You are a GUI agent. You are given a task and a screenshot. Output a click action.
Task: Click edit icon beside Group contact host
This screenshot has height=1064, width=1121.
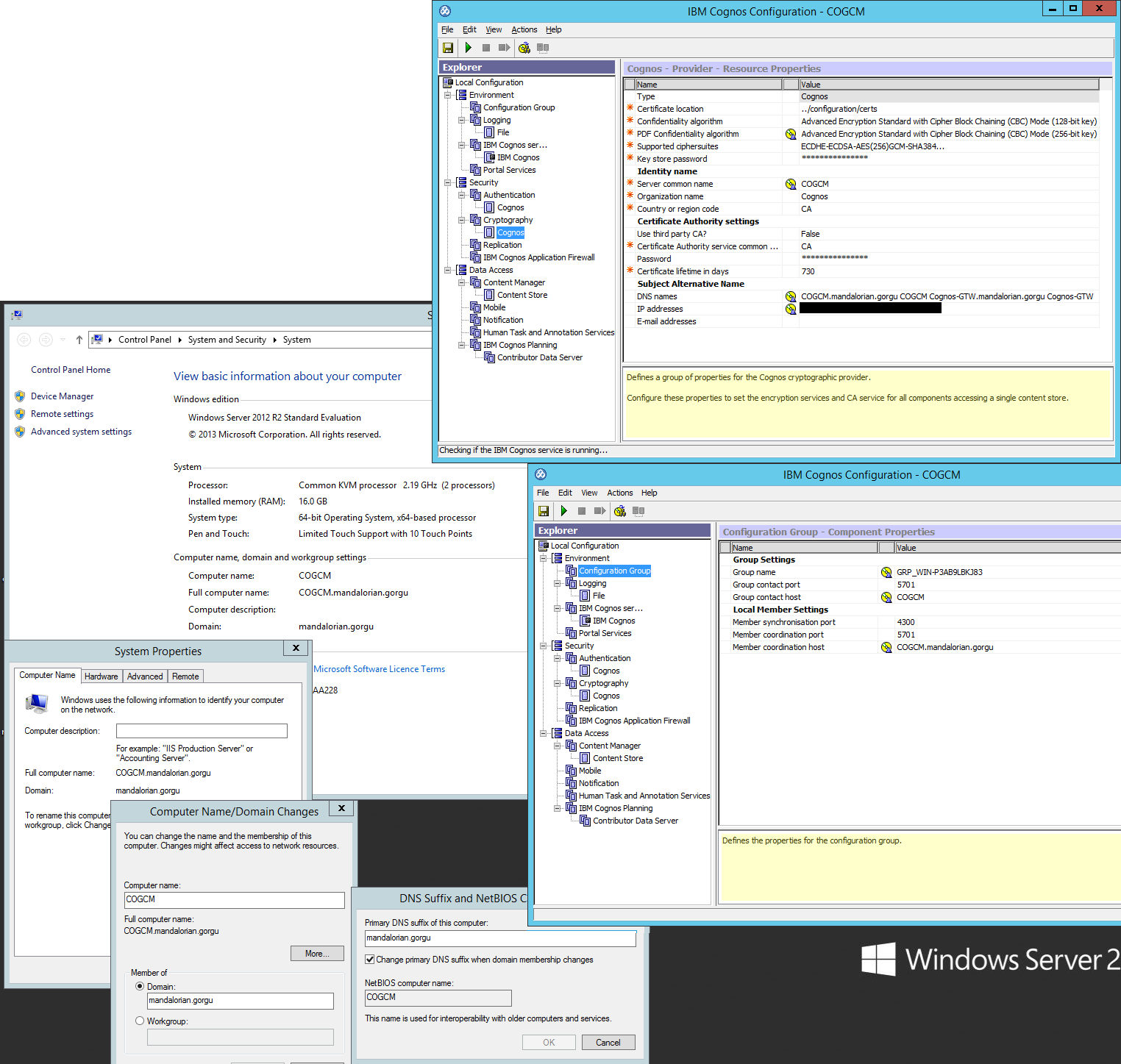pos(886,597)
